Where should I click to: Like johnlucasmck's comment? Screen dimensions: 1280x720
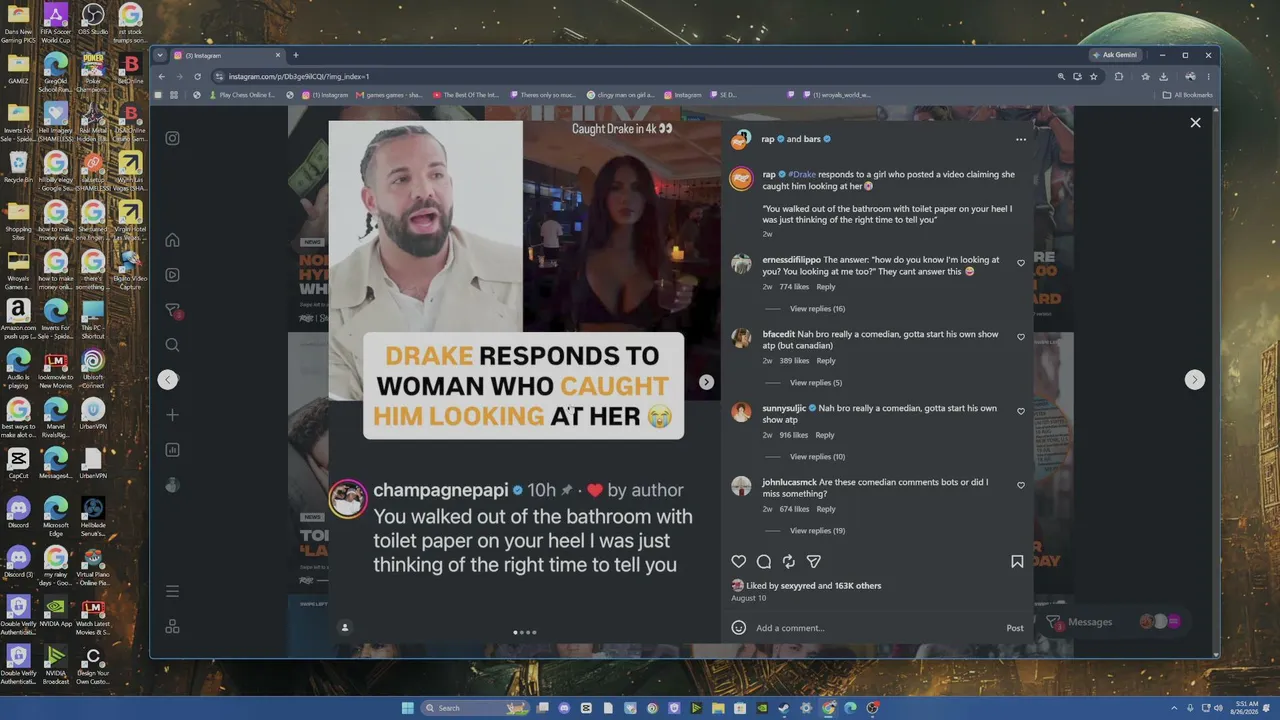(1021, 485)
